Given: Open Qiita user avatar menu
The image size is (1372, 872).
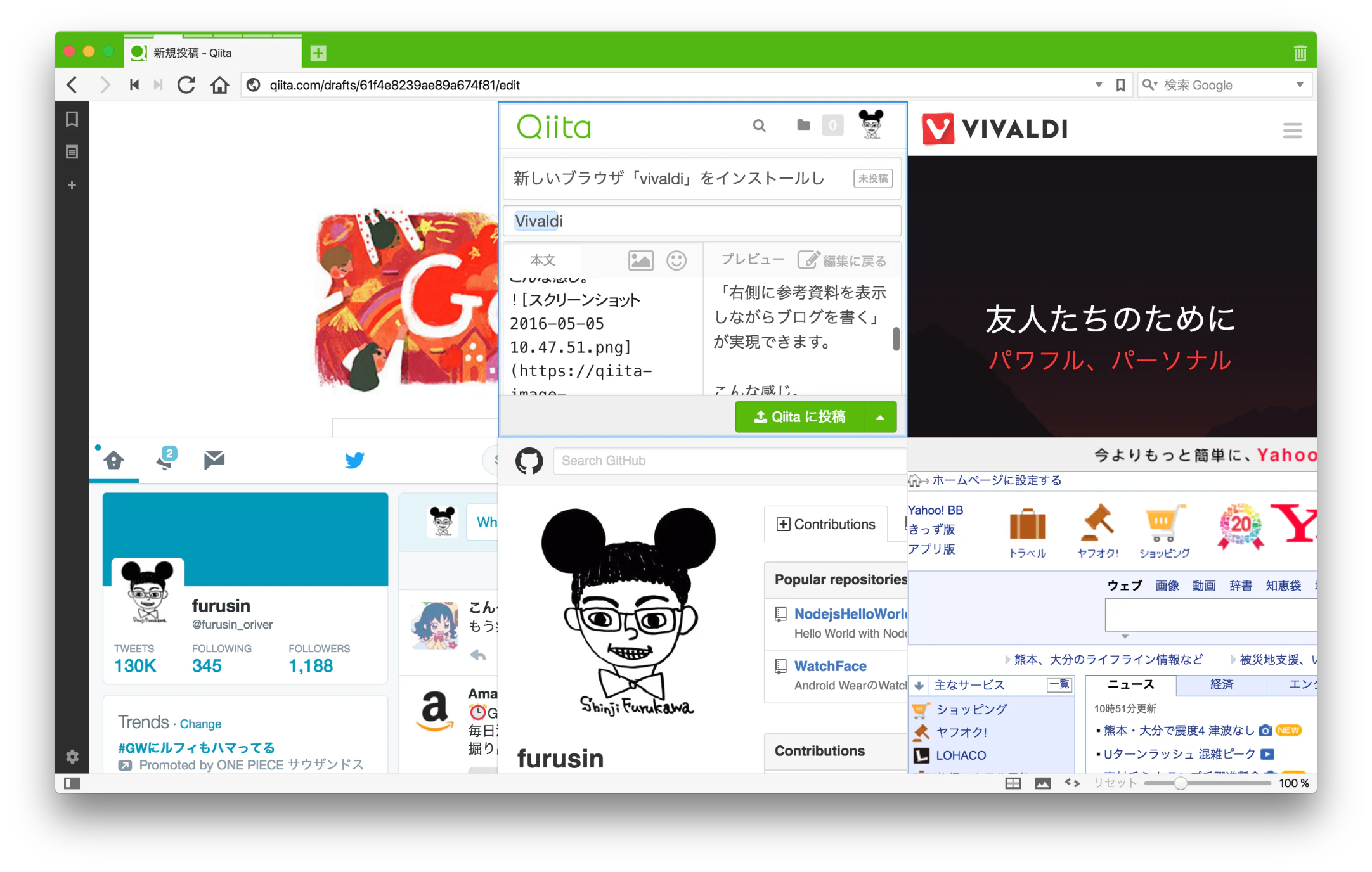Looking at the screenshot, I should 871,124.
